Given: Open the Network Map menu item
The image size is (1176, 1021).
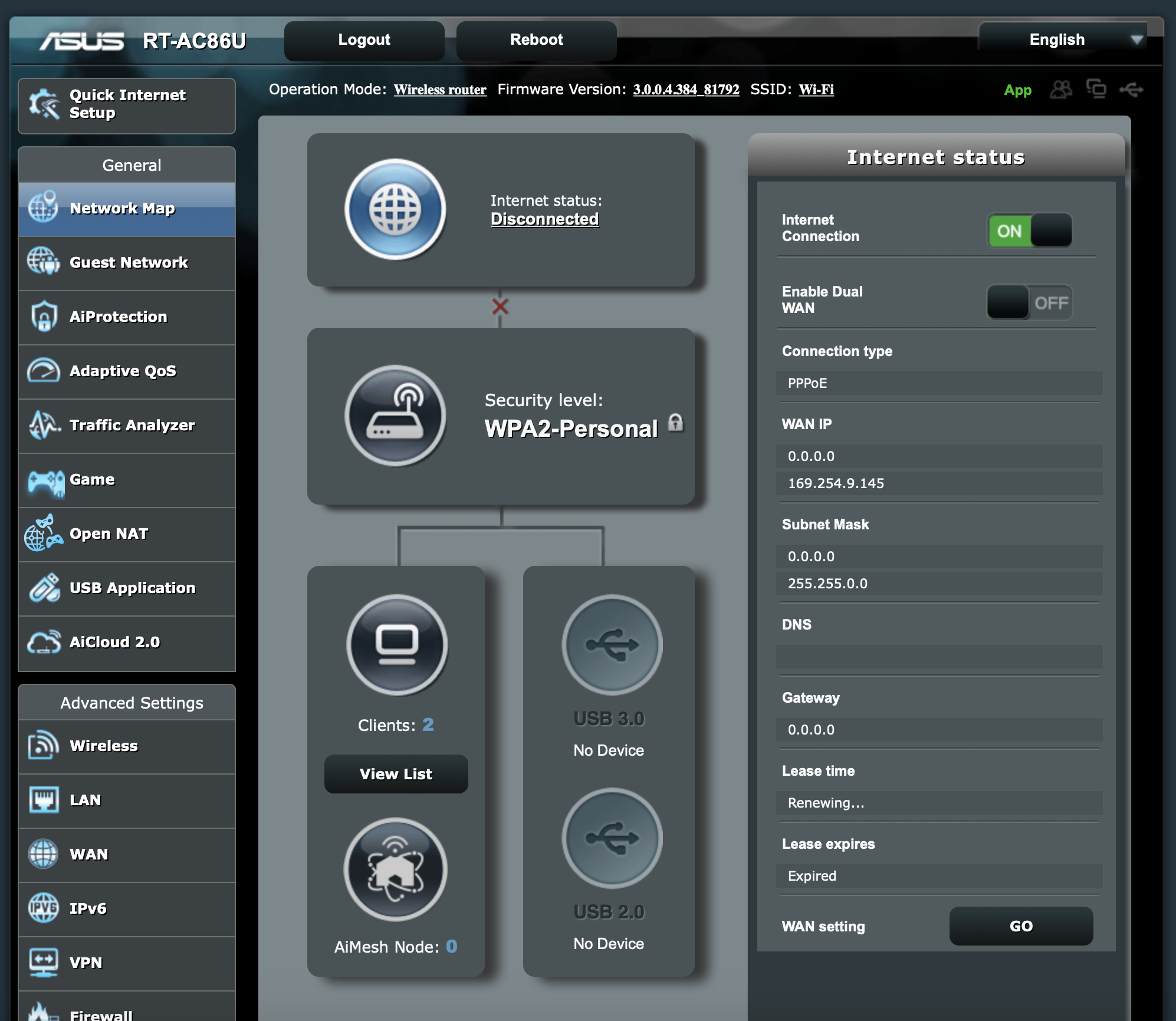Looking at the screenshot, I should coord(127,209).
